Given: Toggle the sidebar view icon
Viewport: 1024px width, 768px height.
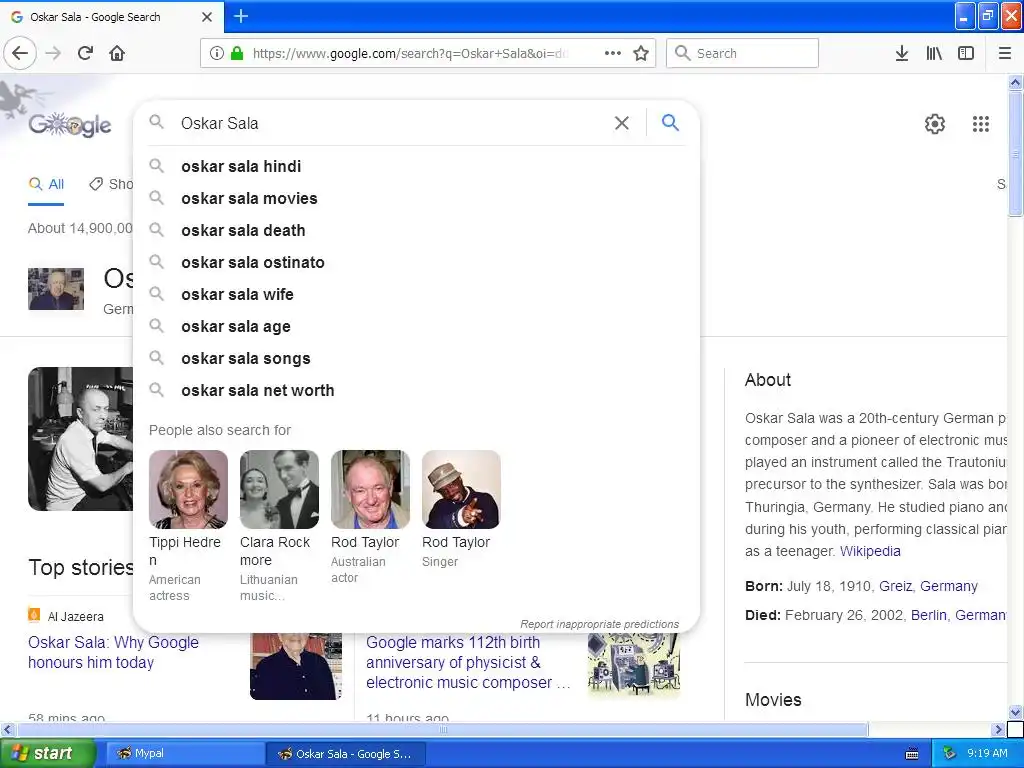Looking at the screenshot, I should 966,53.
